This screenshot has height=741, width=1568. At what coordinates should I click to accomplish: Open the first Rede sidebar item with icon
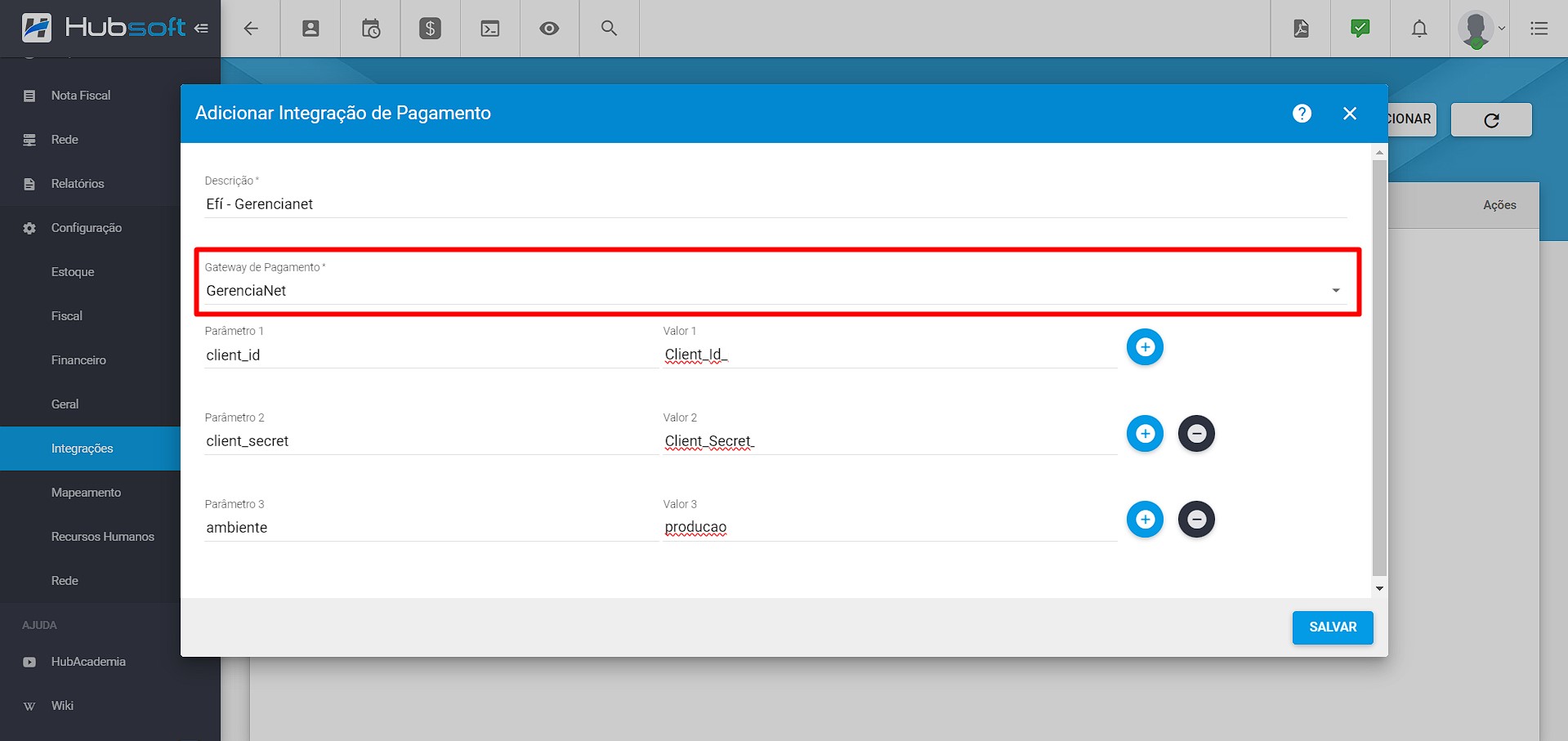(x=90, y=140)
